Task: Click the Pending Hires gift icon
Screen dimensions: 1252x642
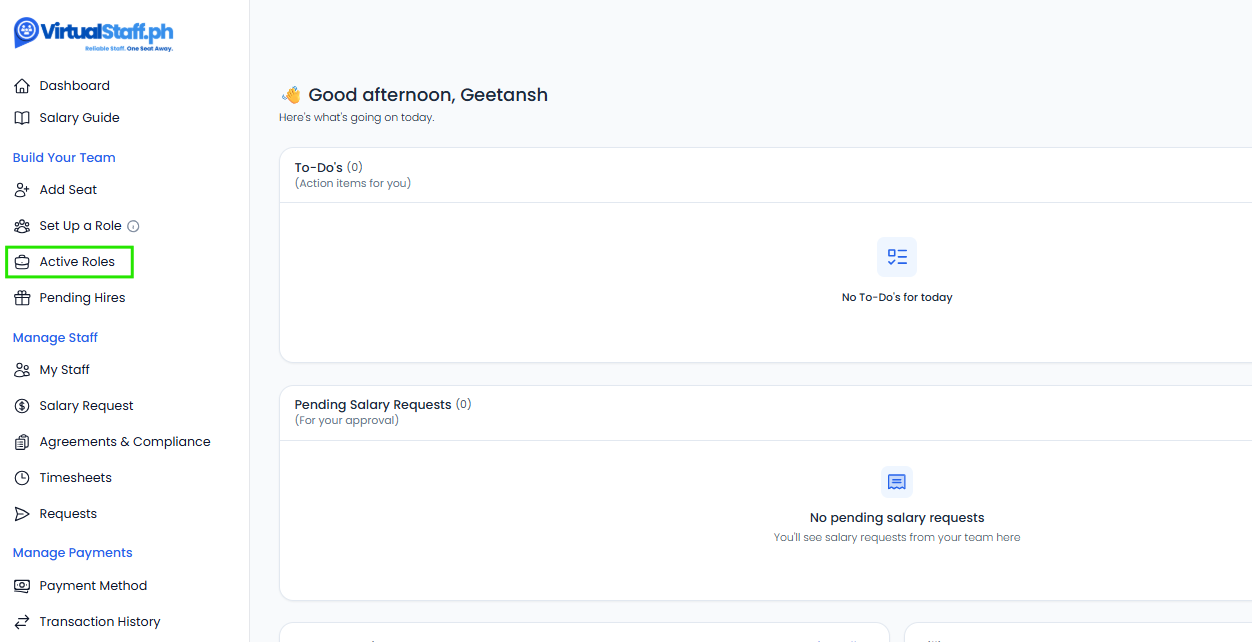Action: coord(22,298)
